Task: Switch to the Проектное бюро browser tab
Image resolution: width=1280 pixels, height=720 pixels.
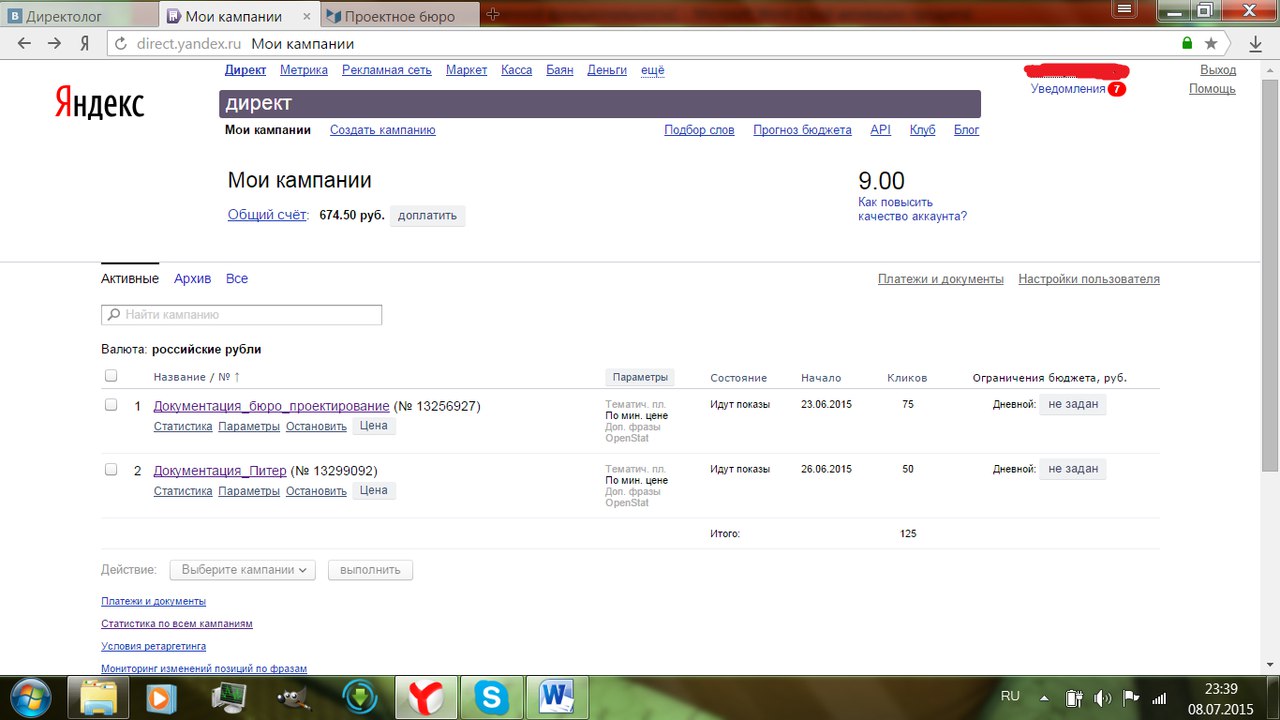Action: pyautogui.click(x=399, y=15)
